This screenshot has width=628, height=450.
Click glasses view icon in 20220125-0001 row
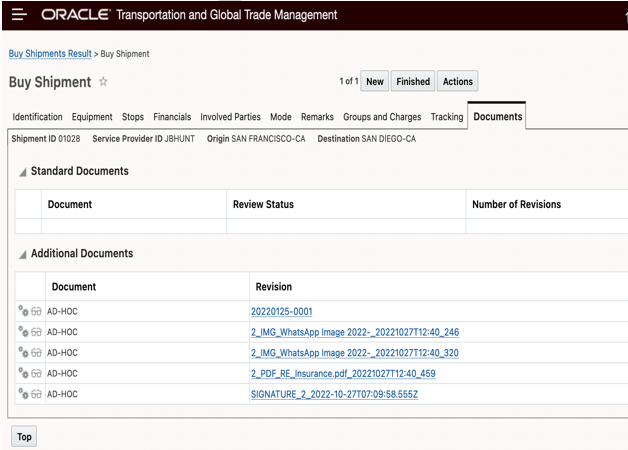coord(36,311)
